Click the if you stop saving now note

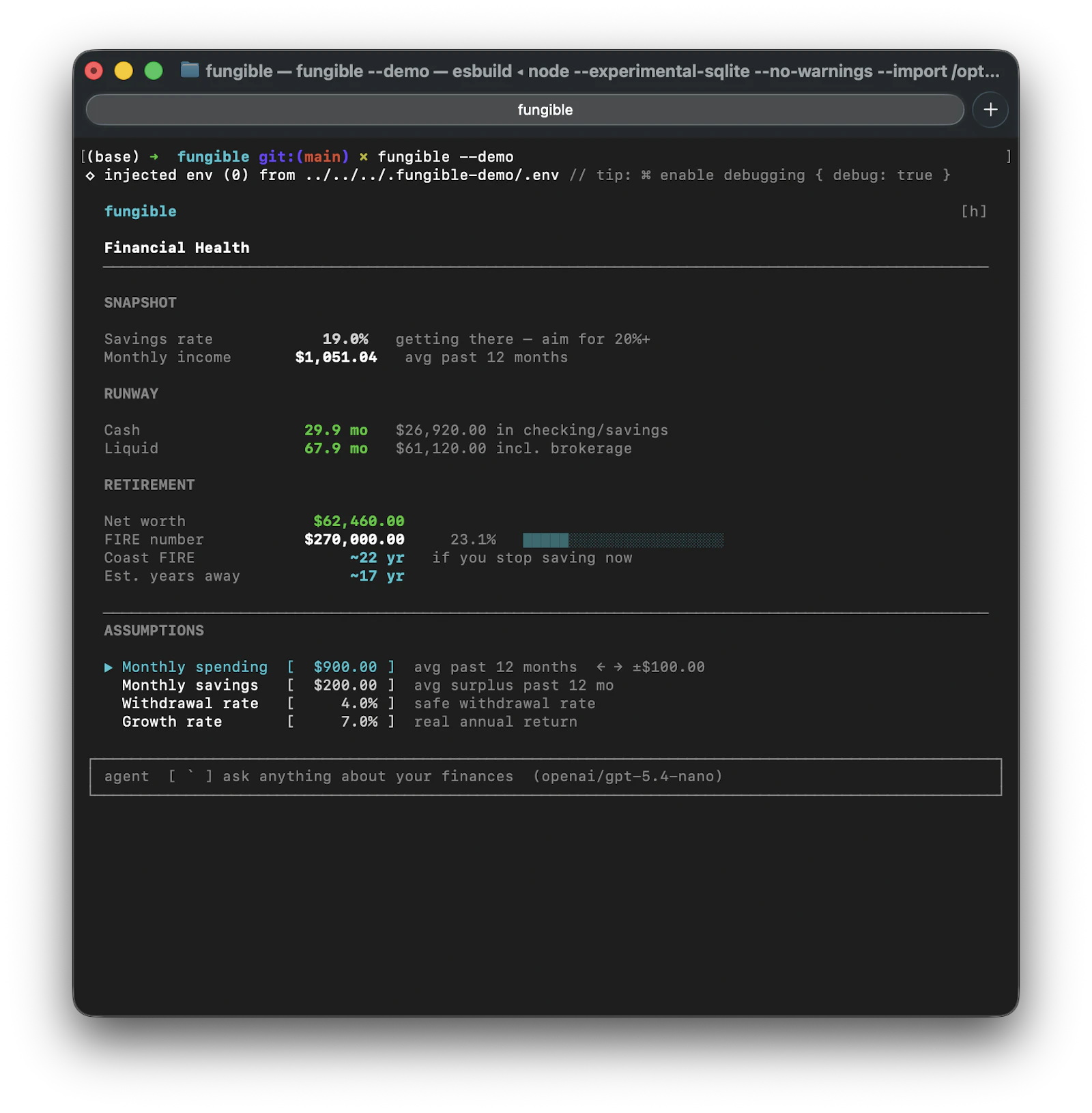pyautogui.click(x=532, y=558)
